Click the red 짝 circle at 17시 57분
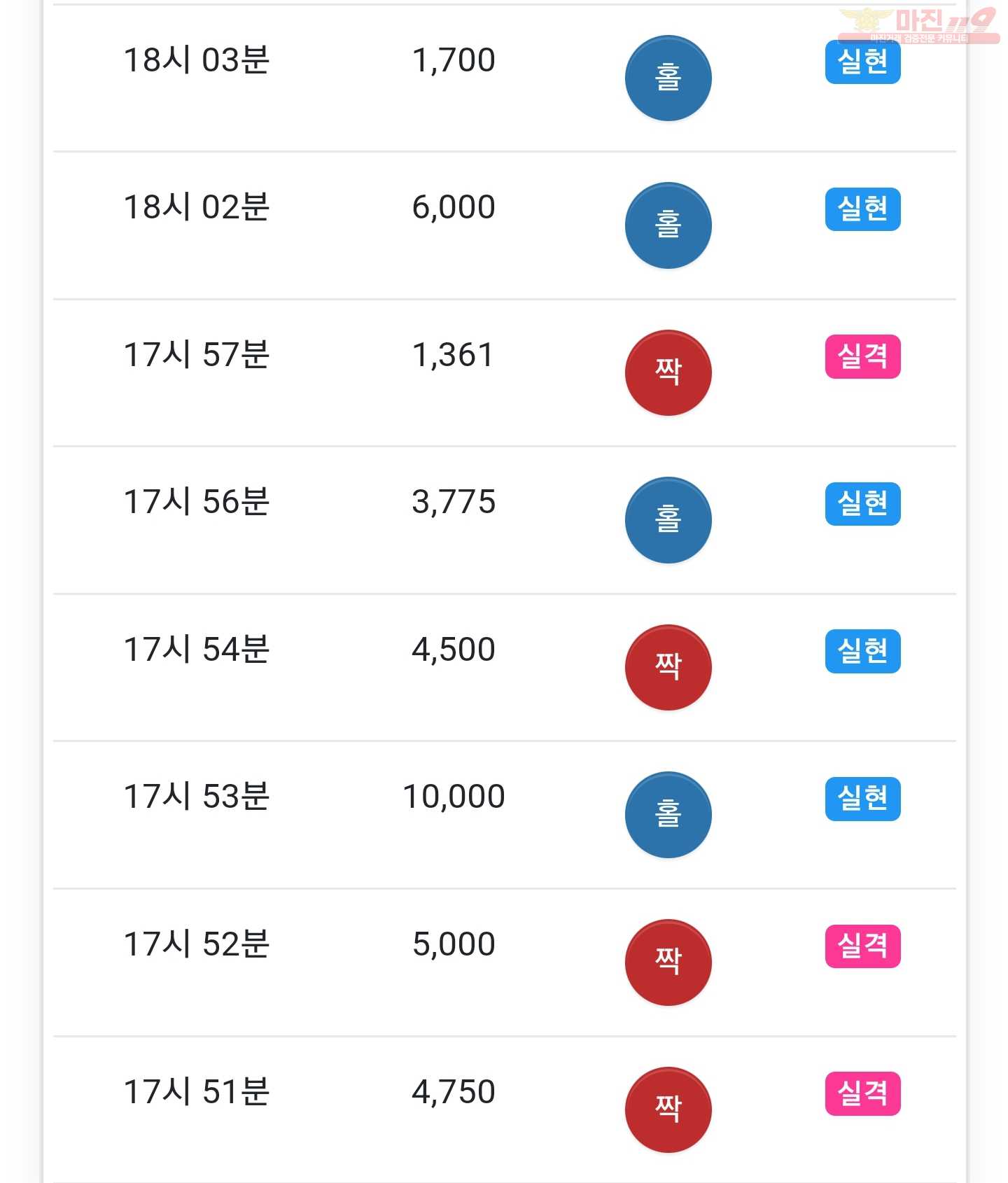Screen dimensions: 1008x1183 pyautogui.click(x=668, y=372)
